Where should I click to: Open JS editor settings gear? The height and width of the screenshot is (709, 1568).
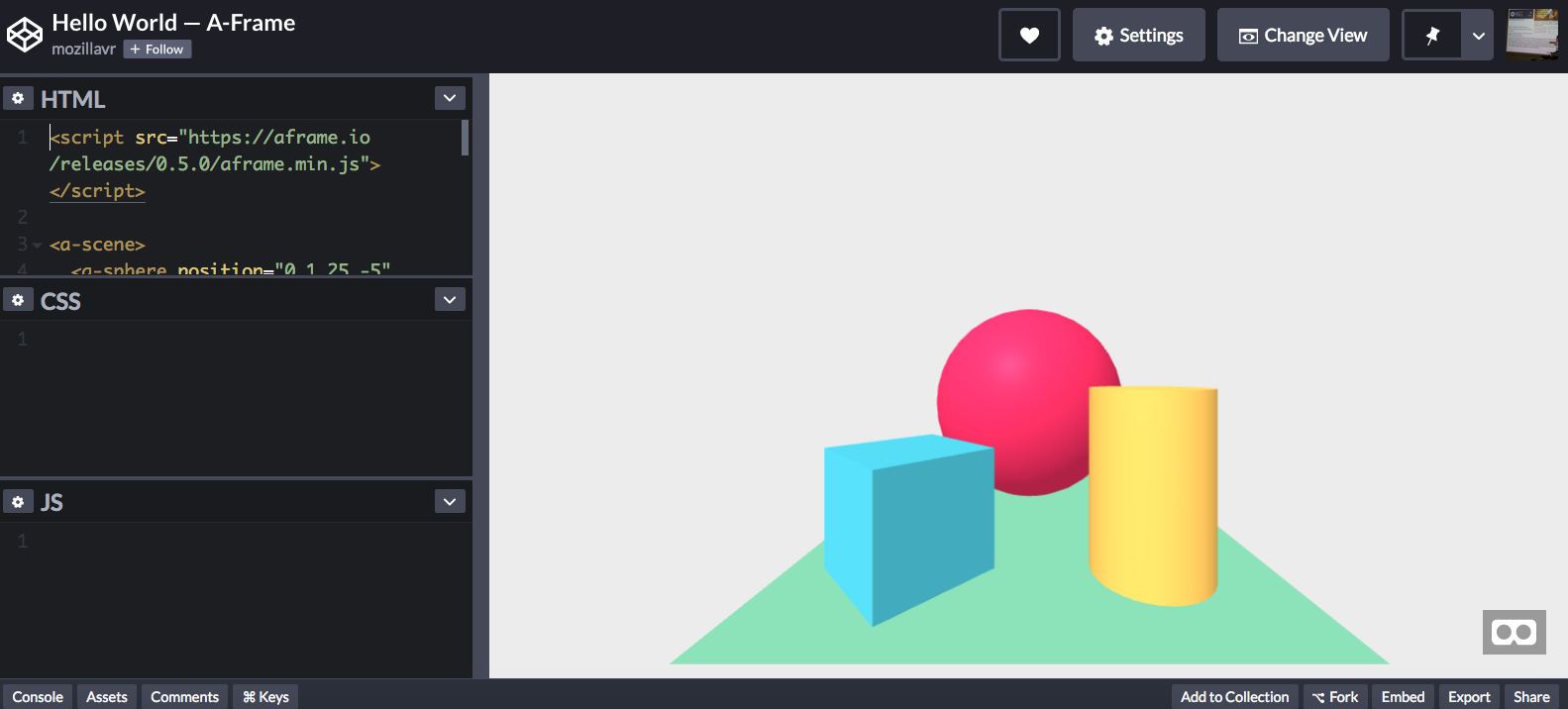(x=18, y=502)
